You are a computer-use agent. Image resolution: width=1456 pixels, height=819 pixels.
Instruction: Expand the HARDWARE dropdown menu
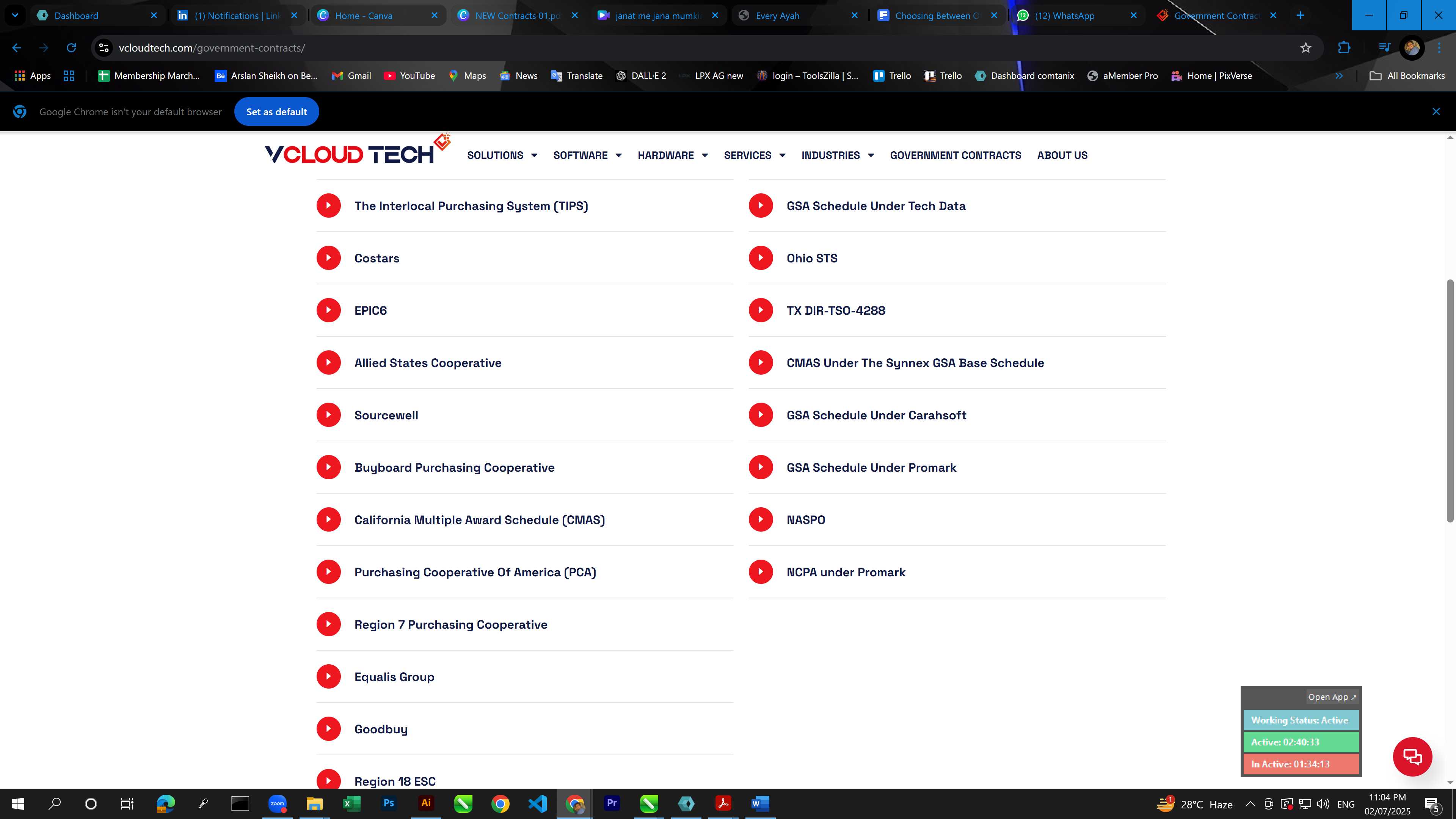[673, 155]
